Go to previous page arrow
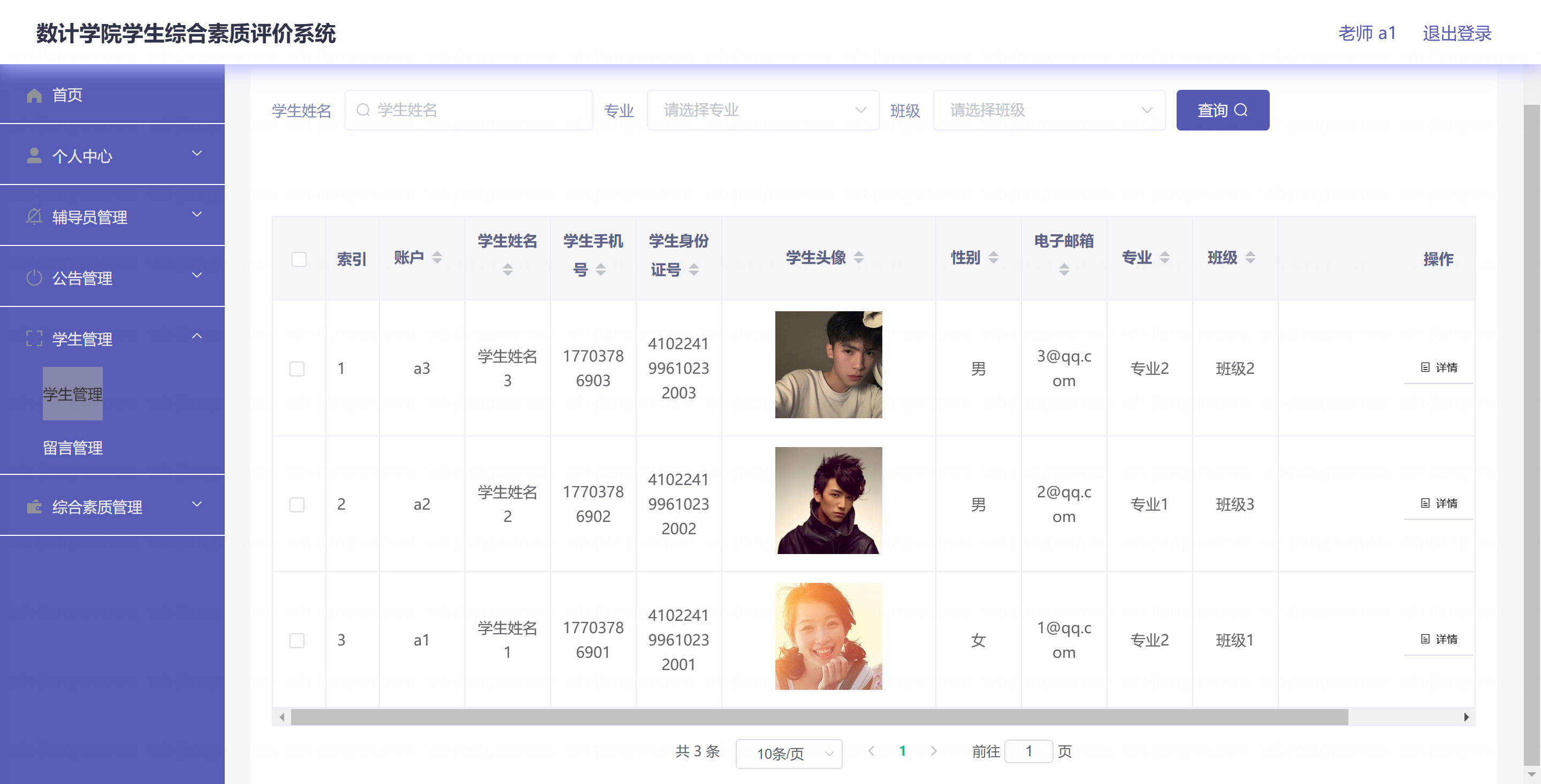This screenshot has height=784, width=1541. 871,750
